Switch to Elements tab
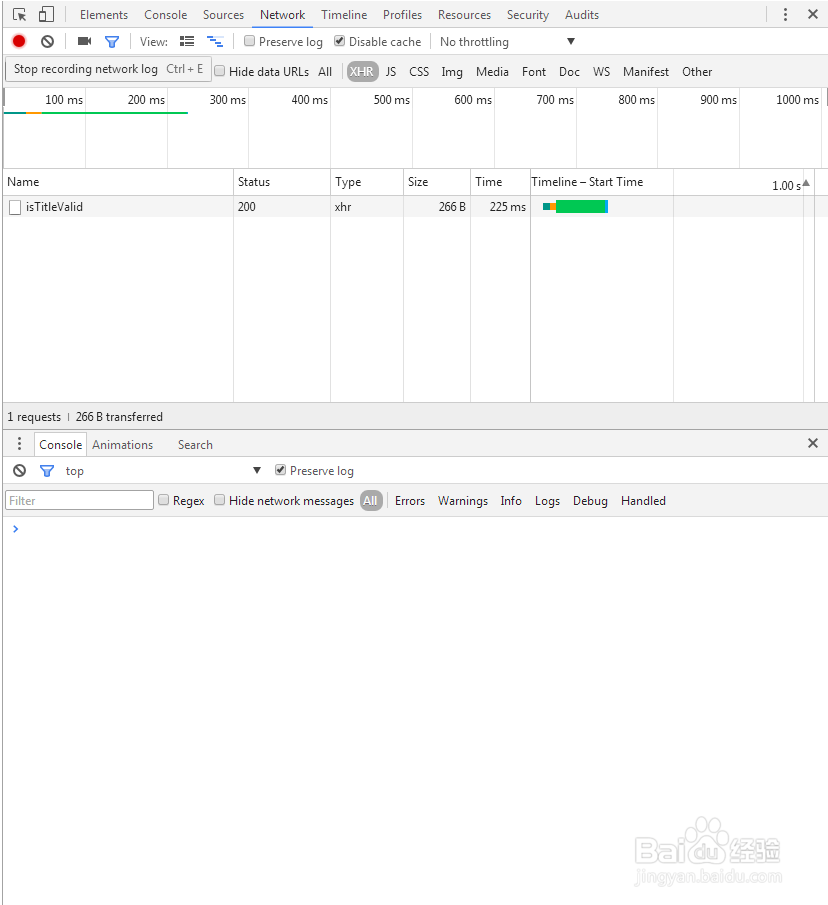 (x=104, y=14)
